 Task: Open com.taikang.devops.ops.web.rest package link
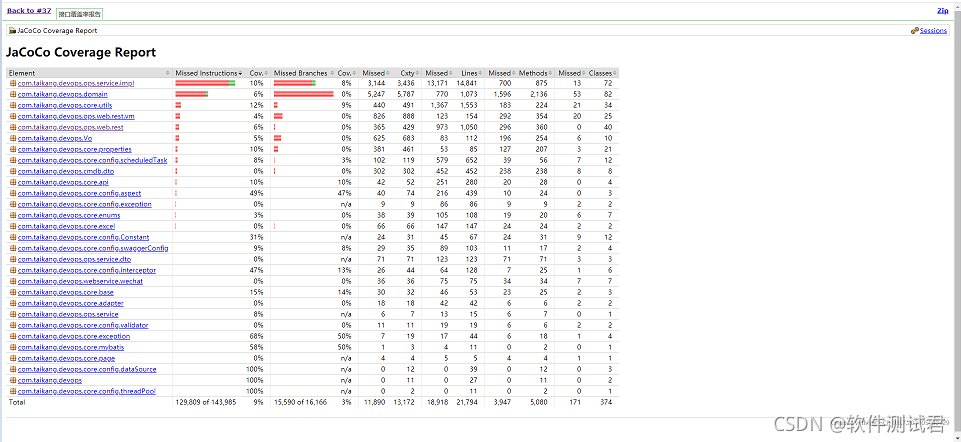point(70,128)
